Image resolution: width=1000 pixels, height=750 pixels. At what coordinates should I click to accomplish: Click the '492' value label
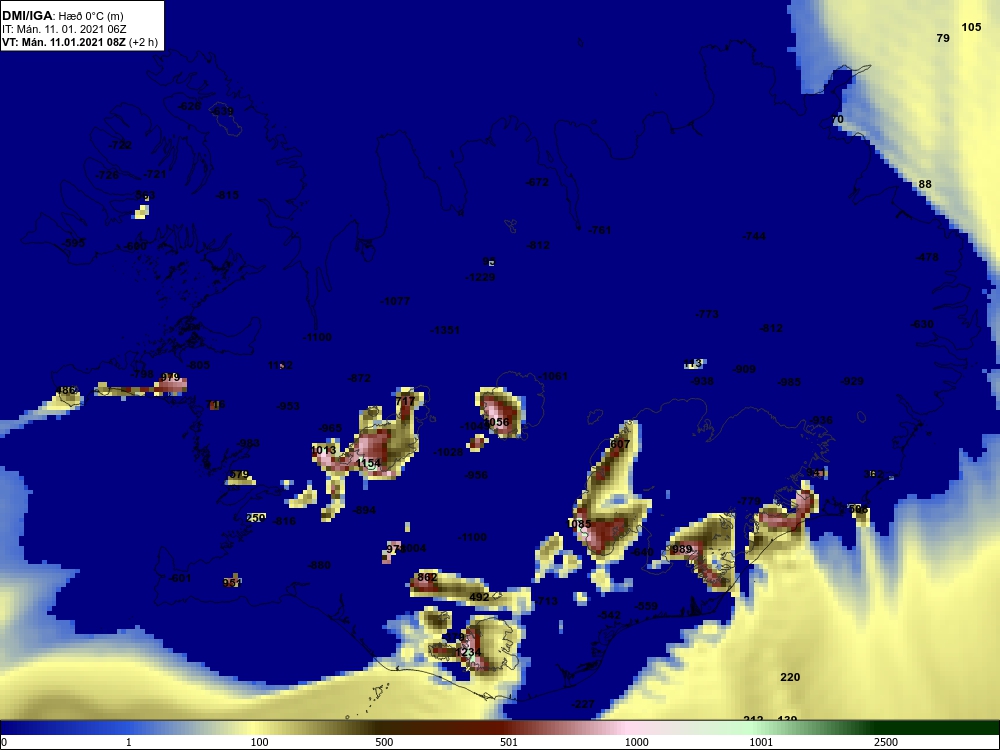pos(479,598)
